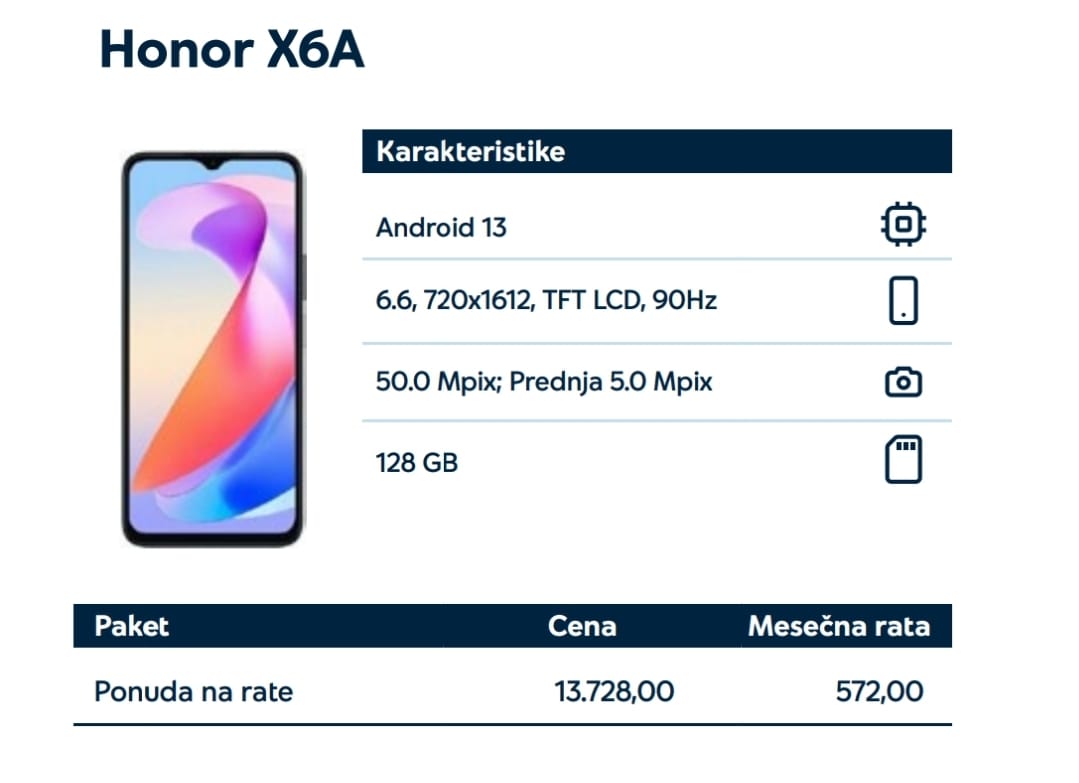The height and width of the screenshot is (783, 1079).
Task: Click the 13.728,00 price value
Action: pos(614,691)
